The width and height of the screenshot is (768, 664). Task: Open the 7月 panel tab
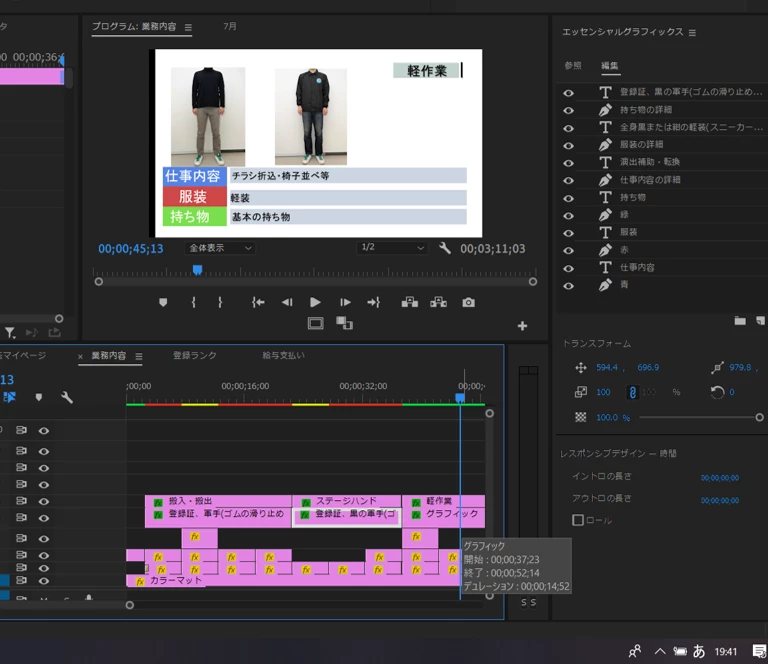pos(230,26)
